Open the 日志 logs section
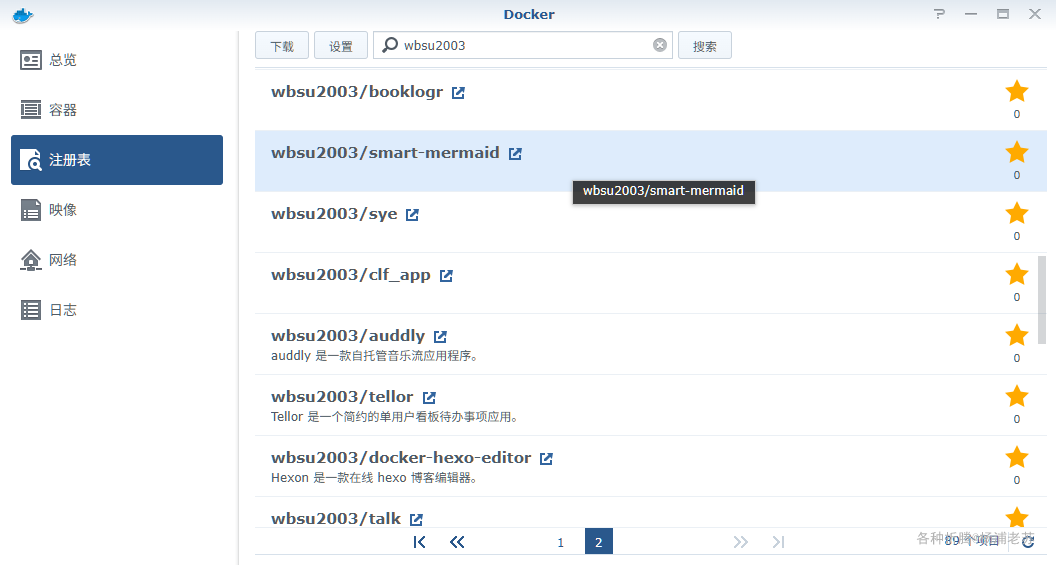This screenshot has width=1056, height=565. click(117, 309)
